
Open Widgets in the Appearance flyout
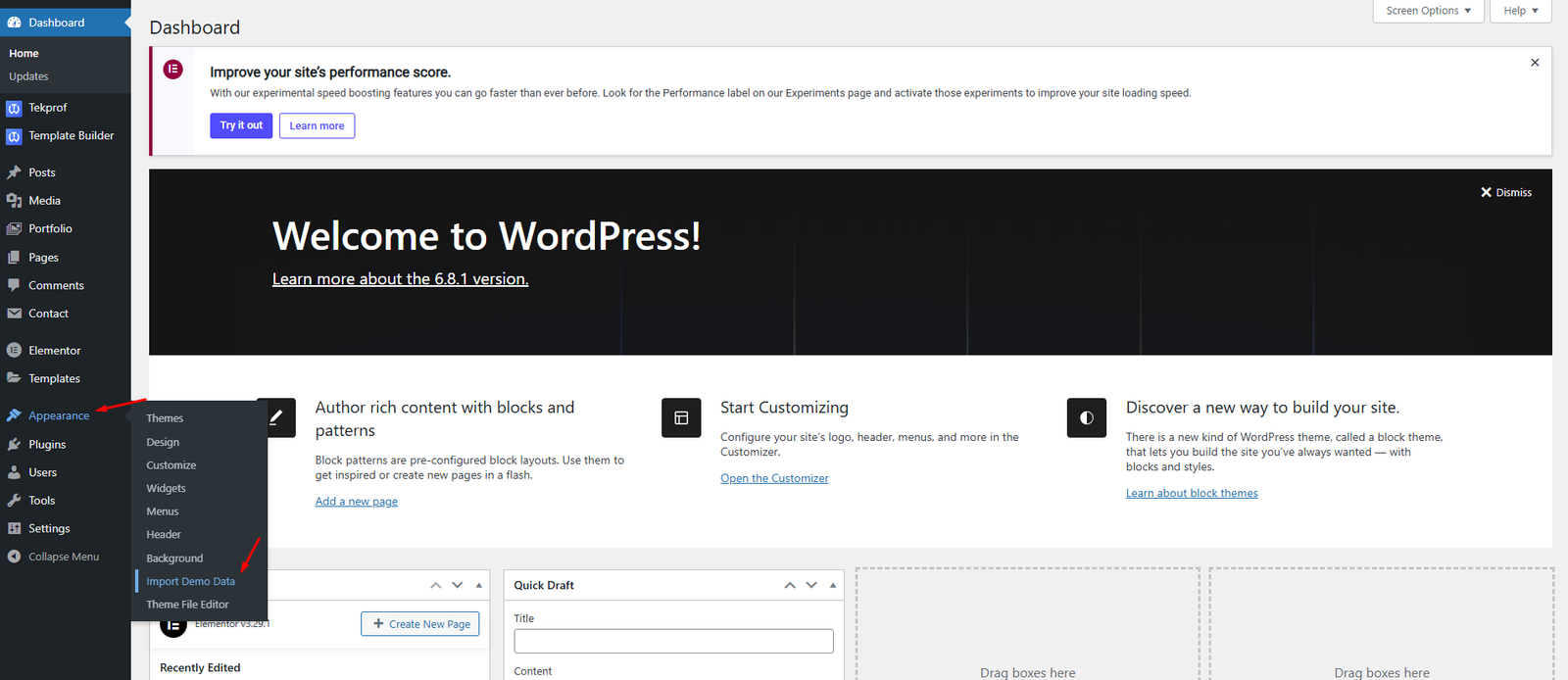[x=166, y=489]
